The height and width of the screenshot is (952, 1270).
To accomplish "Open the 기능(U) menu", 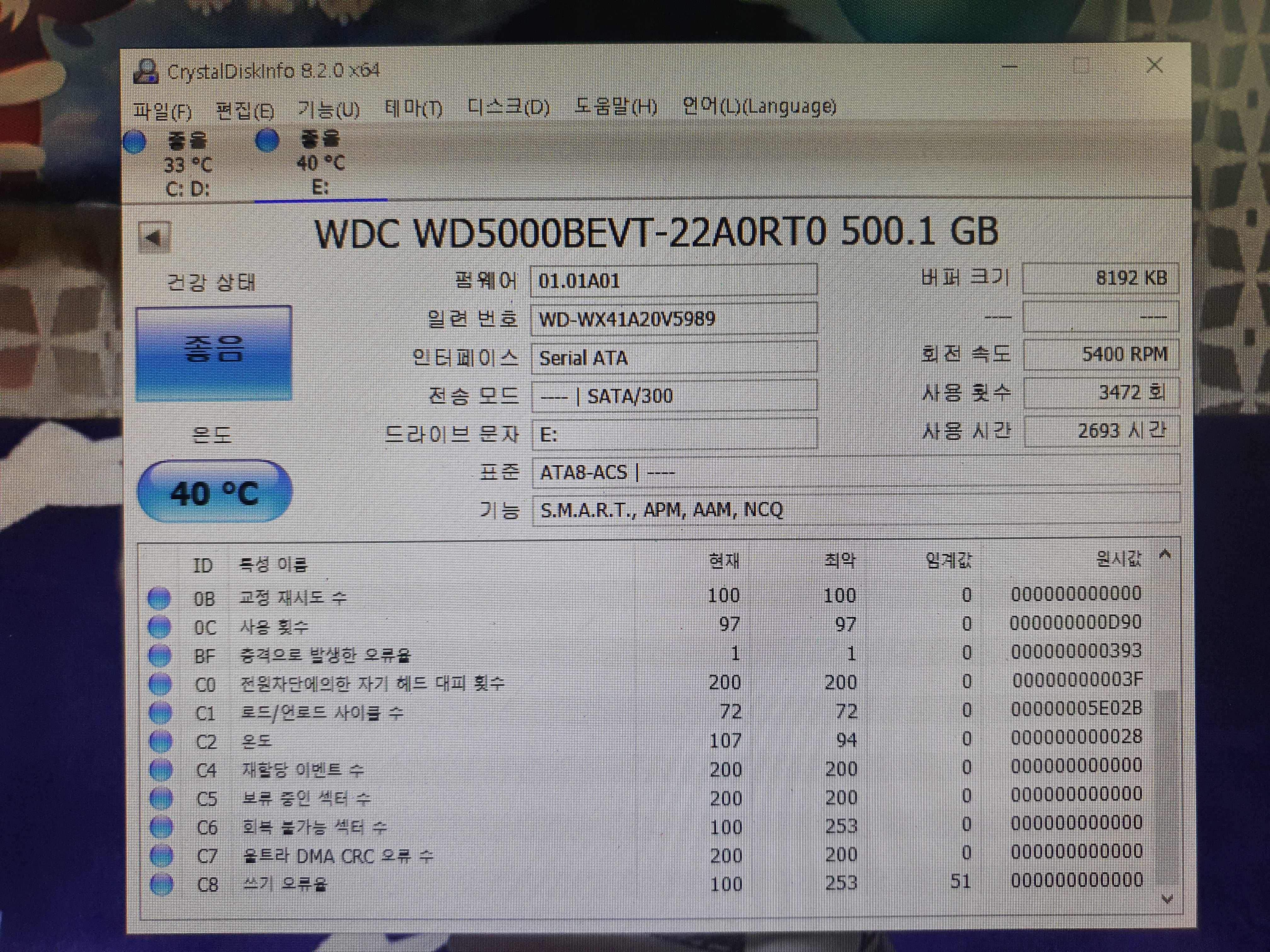I will pyautogui.click(x=329, y=109).
